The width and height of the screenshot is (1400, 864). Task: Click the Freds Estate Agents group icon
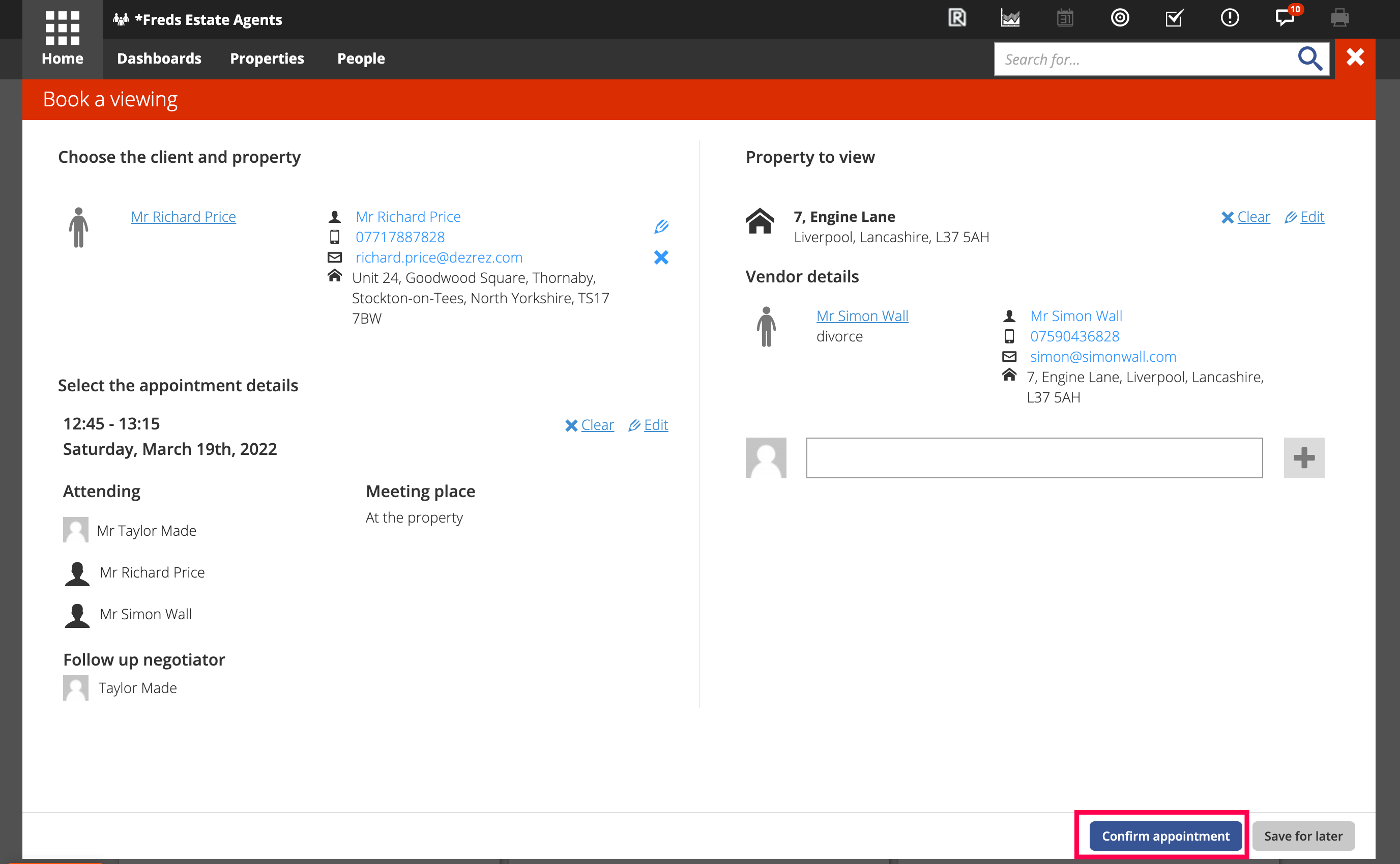(121, 19)
